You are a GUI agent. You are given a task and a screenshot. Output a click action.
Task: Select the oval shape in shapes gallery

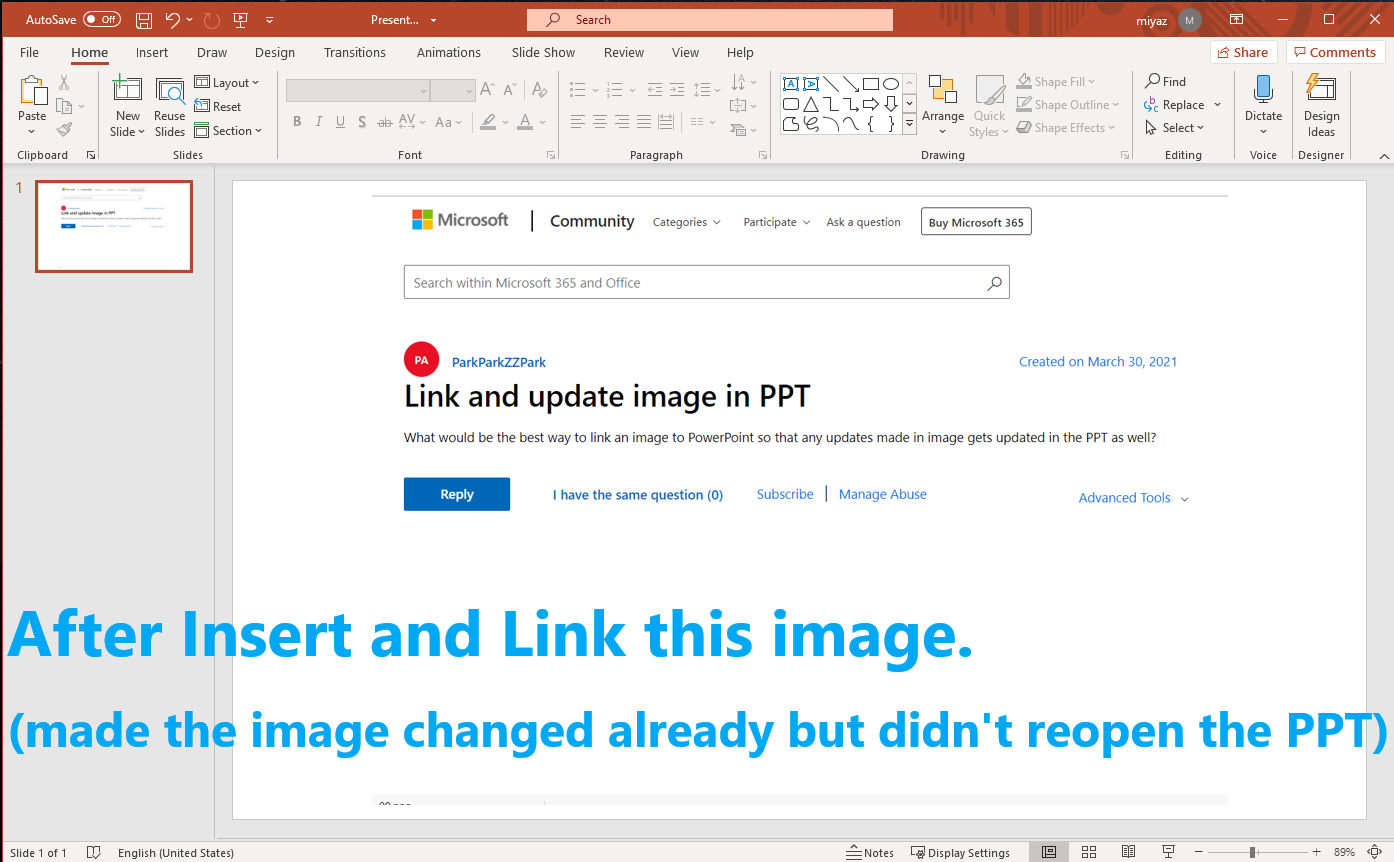point(890,84)
